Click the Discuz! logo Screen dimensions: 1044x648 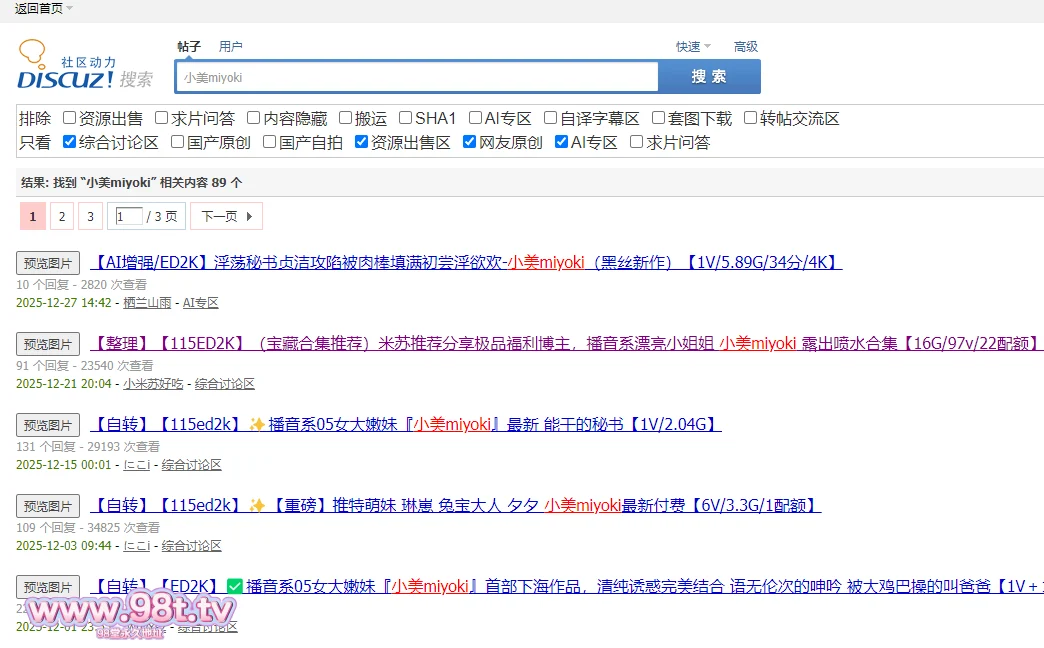tap(85, 67)
